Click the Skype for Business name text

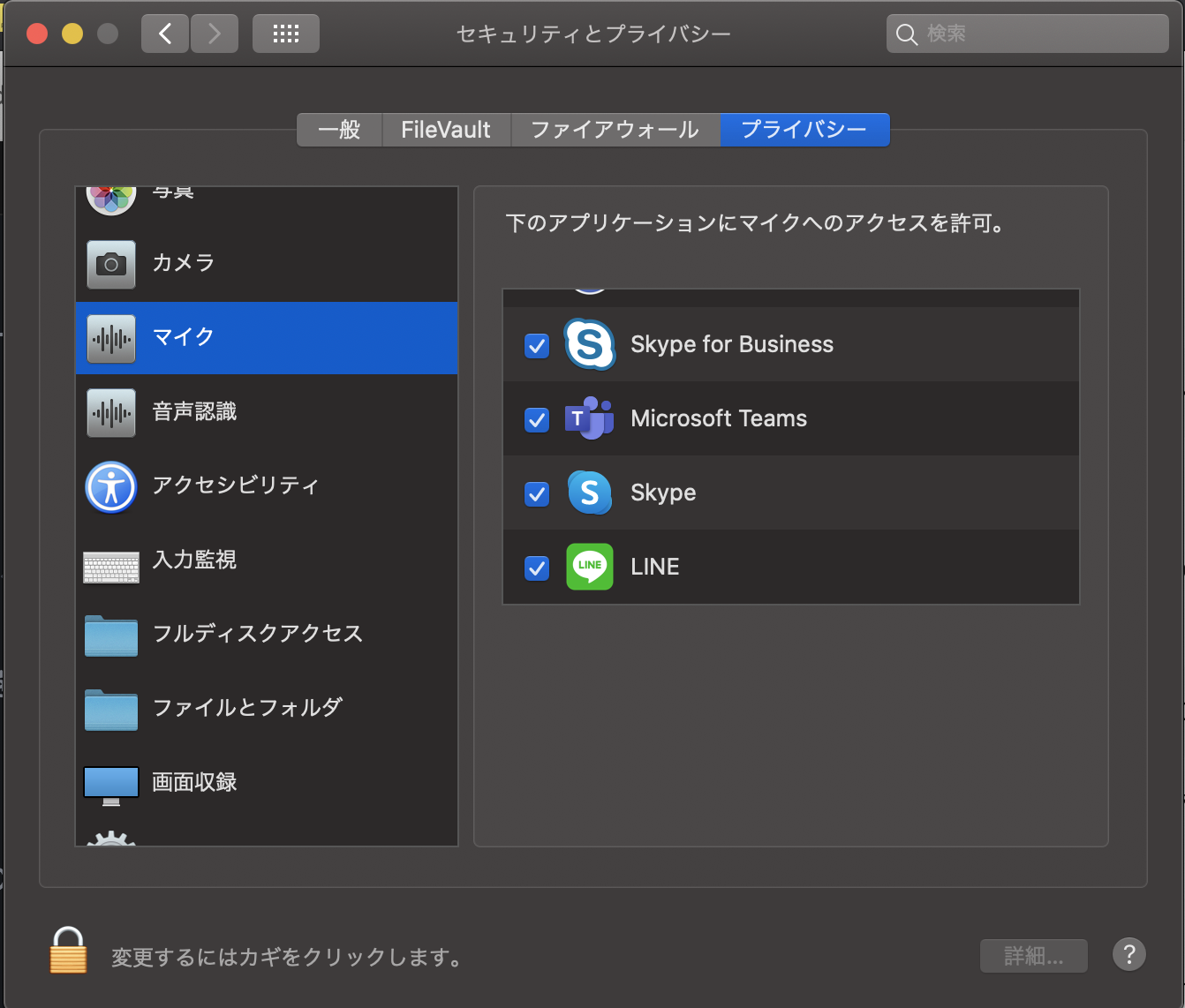pos(732,344)
